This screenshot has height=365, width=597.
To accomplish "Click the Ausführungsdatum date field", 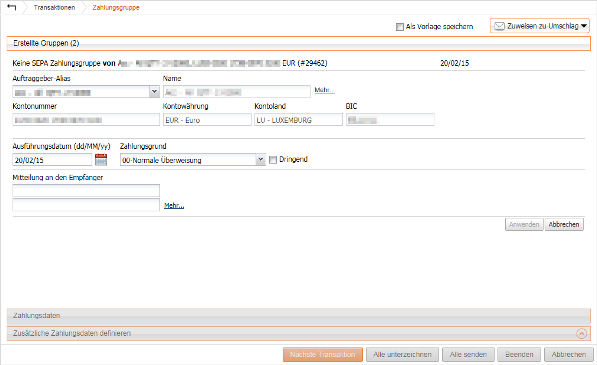I will [52, 160].
